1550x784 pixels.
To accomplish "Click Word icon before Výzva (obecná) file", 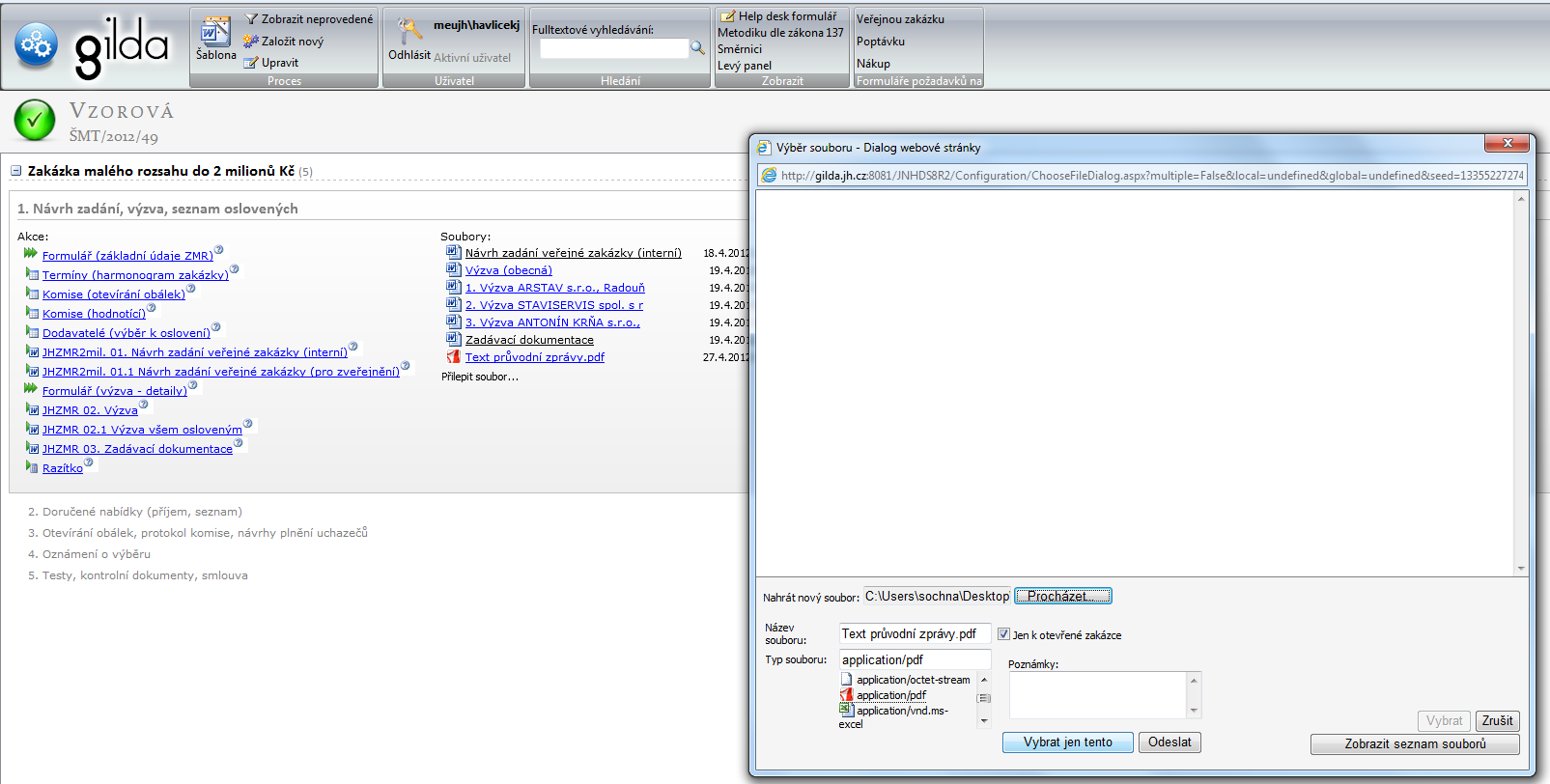I will pos(453,269).
